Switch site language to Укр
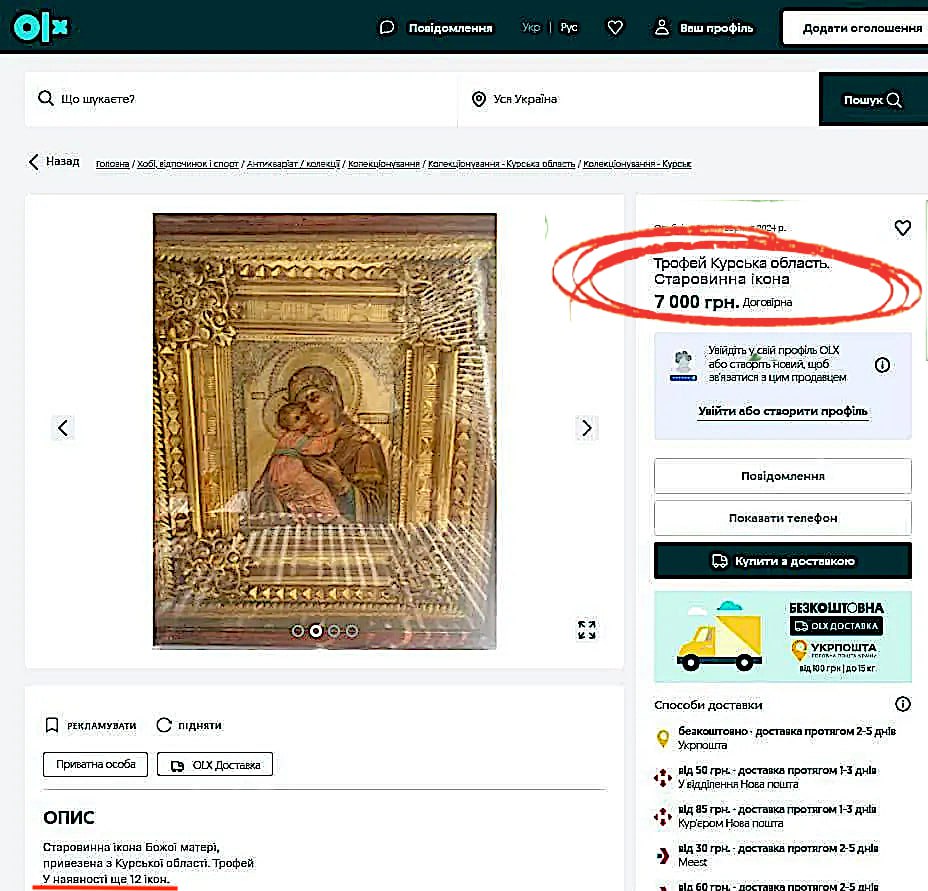Screen dimensions: 928x891 [x=531, y=27]
